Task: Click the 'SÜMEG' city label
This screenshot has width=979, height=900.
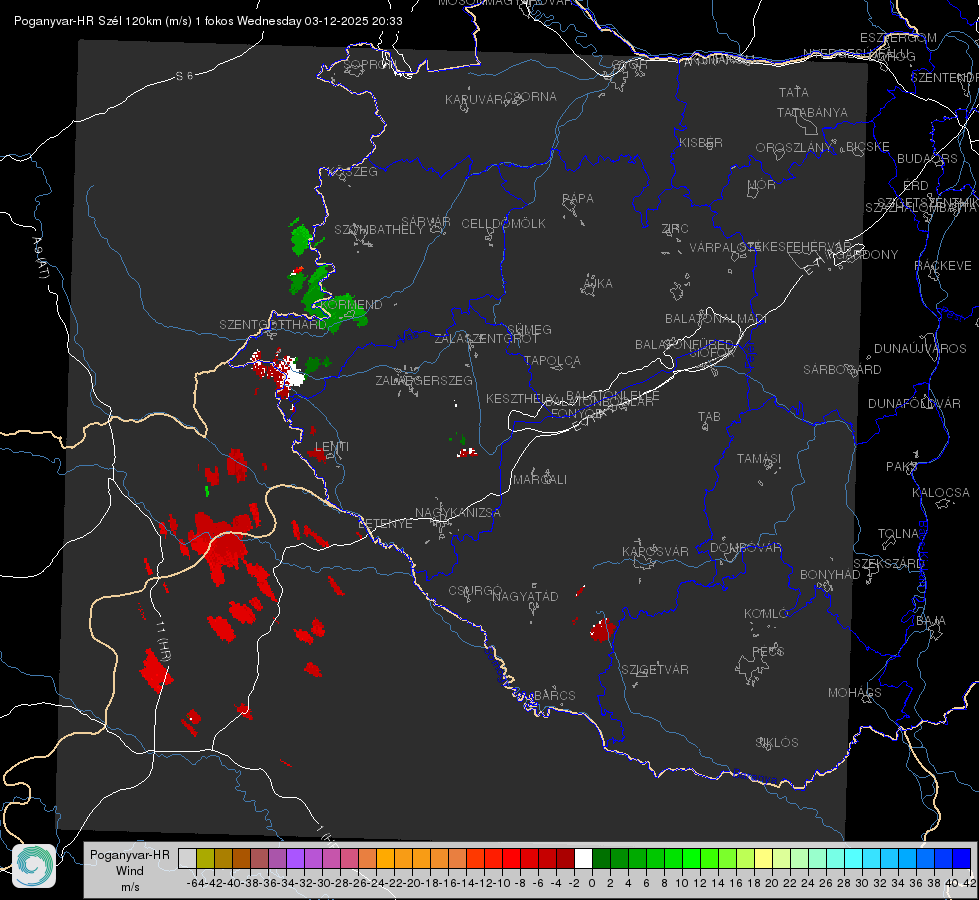Action: 529,329
